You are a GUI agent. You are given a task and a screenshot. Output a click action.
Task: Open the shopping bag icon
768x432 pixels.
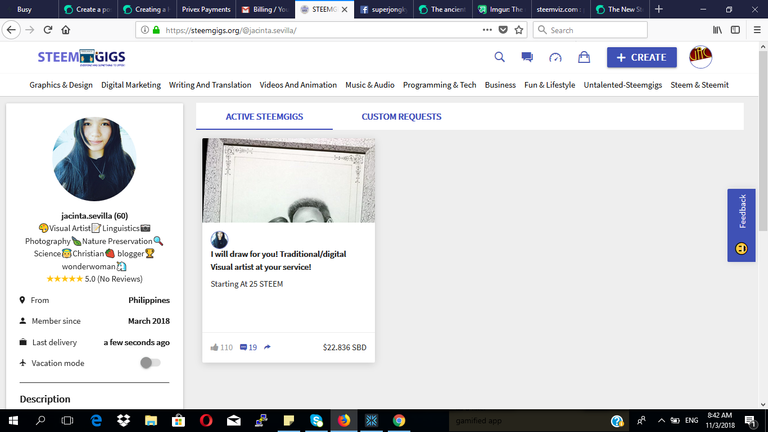coord(584,57)
